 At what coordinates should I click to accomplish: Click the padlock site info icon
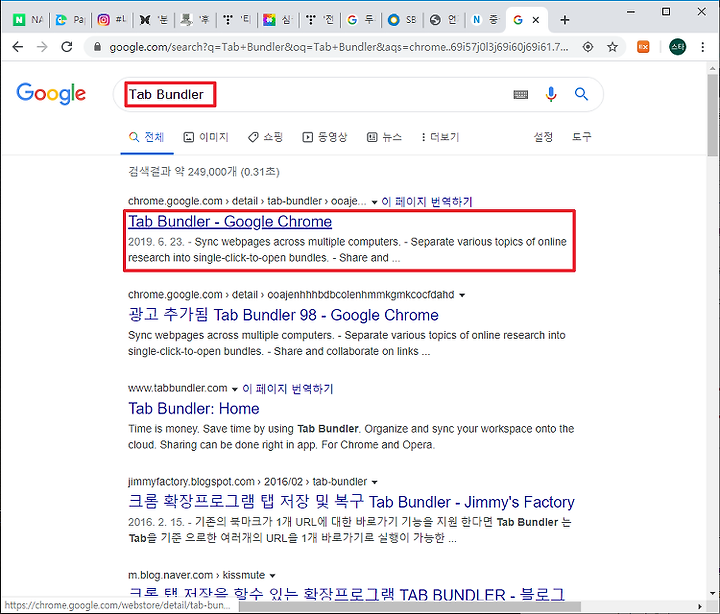pos(97,47)
